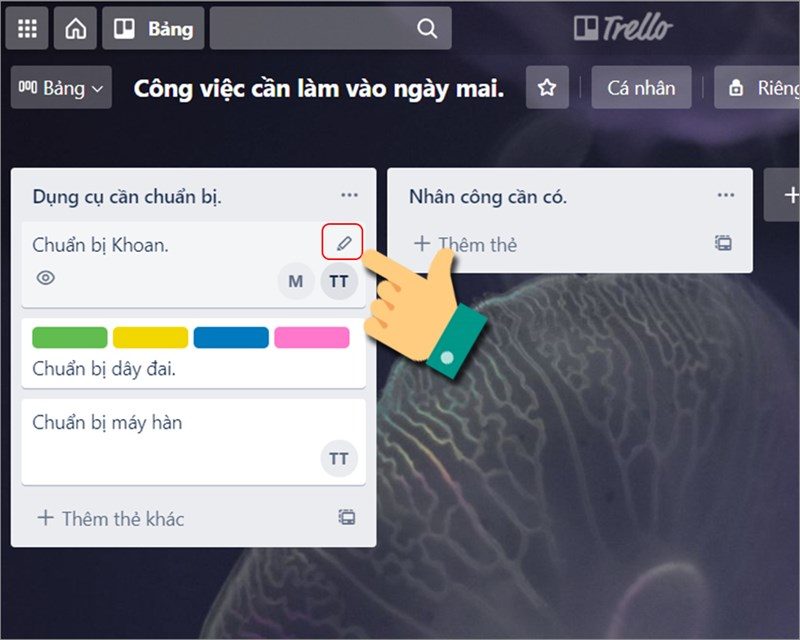Image resolution: width=800 pixels, height=640 pixels.
Task: Expand the Bảng view switcher dropdown
Action: point(61,87)
